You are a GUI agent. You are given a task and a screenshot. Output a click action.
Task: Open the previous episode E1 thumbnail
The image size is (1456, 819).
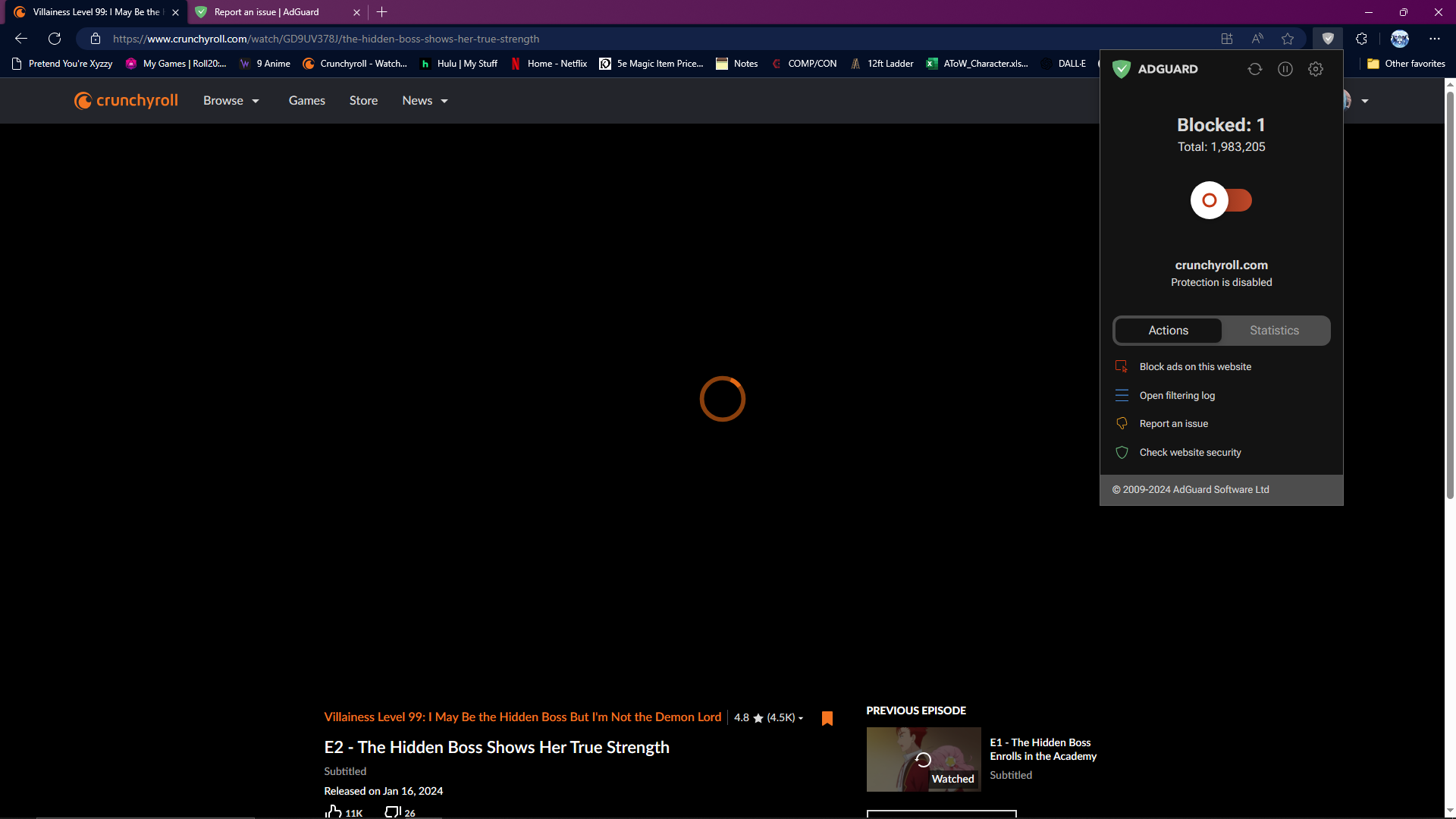pos(924,759)
